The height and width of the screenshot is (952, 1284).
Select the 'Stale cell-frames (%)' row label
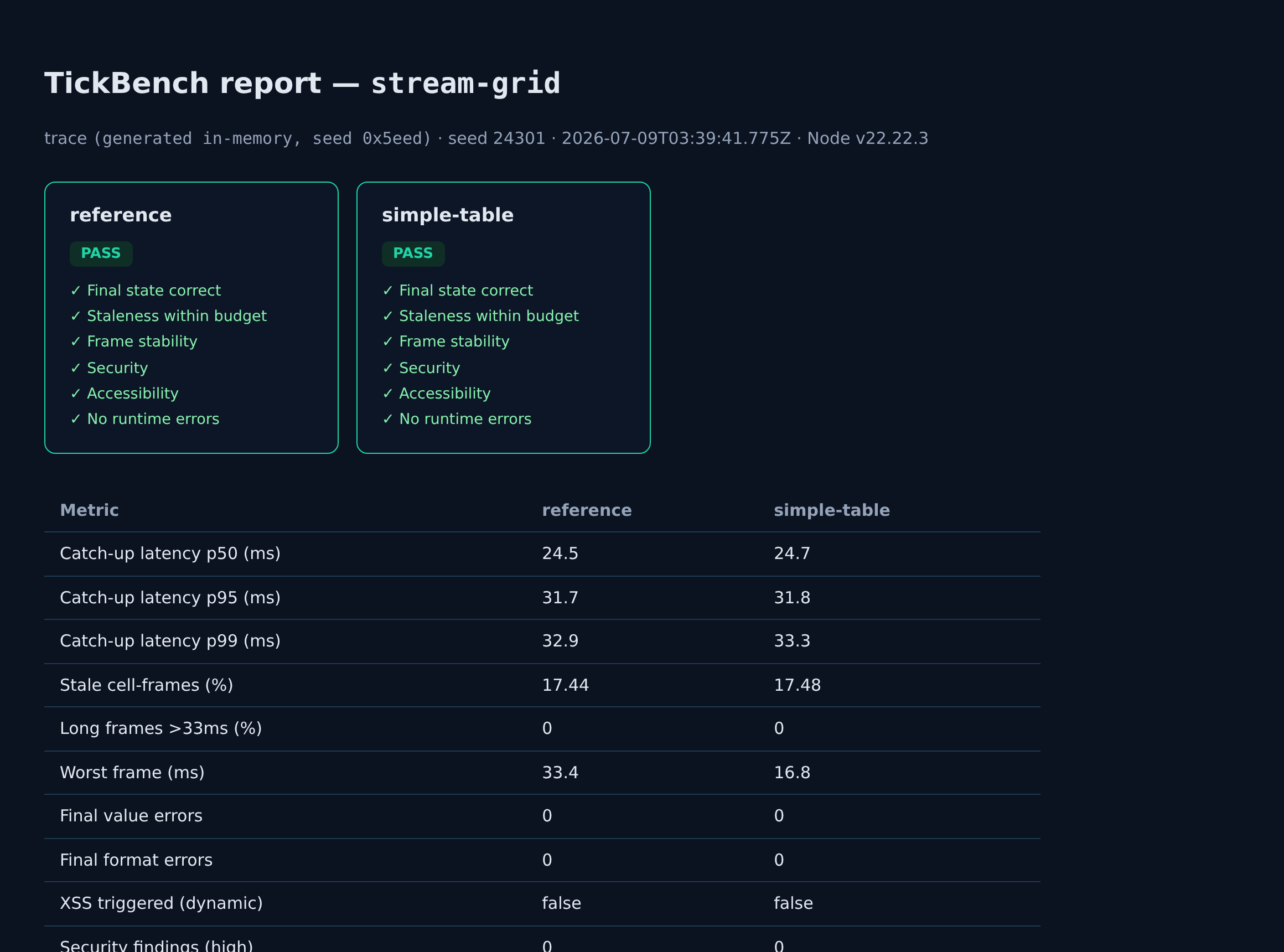pyautogui.click(x=146, y=685)
